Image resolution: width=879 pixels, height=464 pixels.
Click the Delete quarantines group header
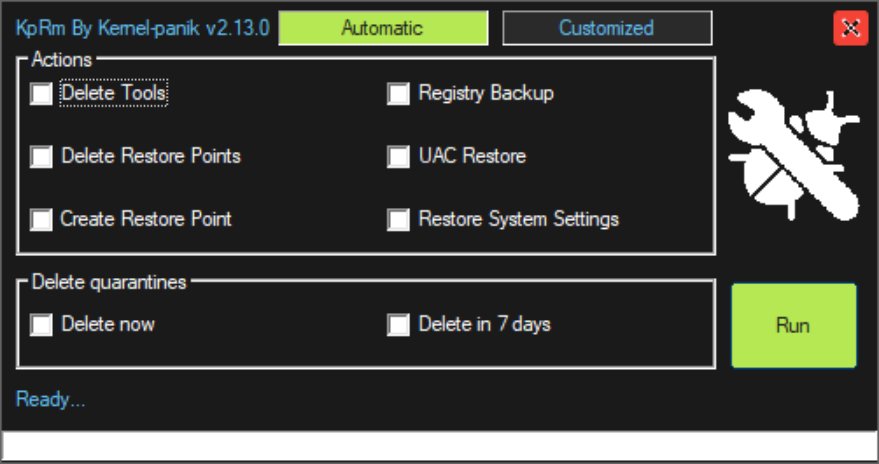[x=109, y=282]
